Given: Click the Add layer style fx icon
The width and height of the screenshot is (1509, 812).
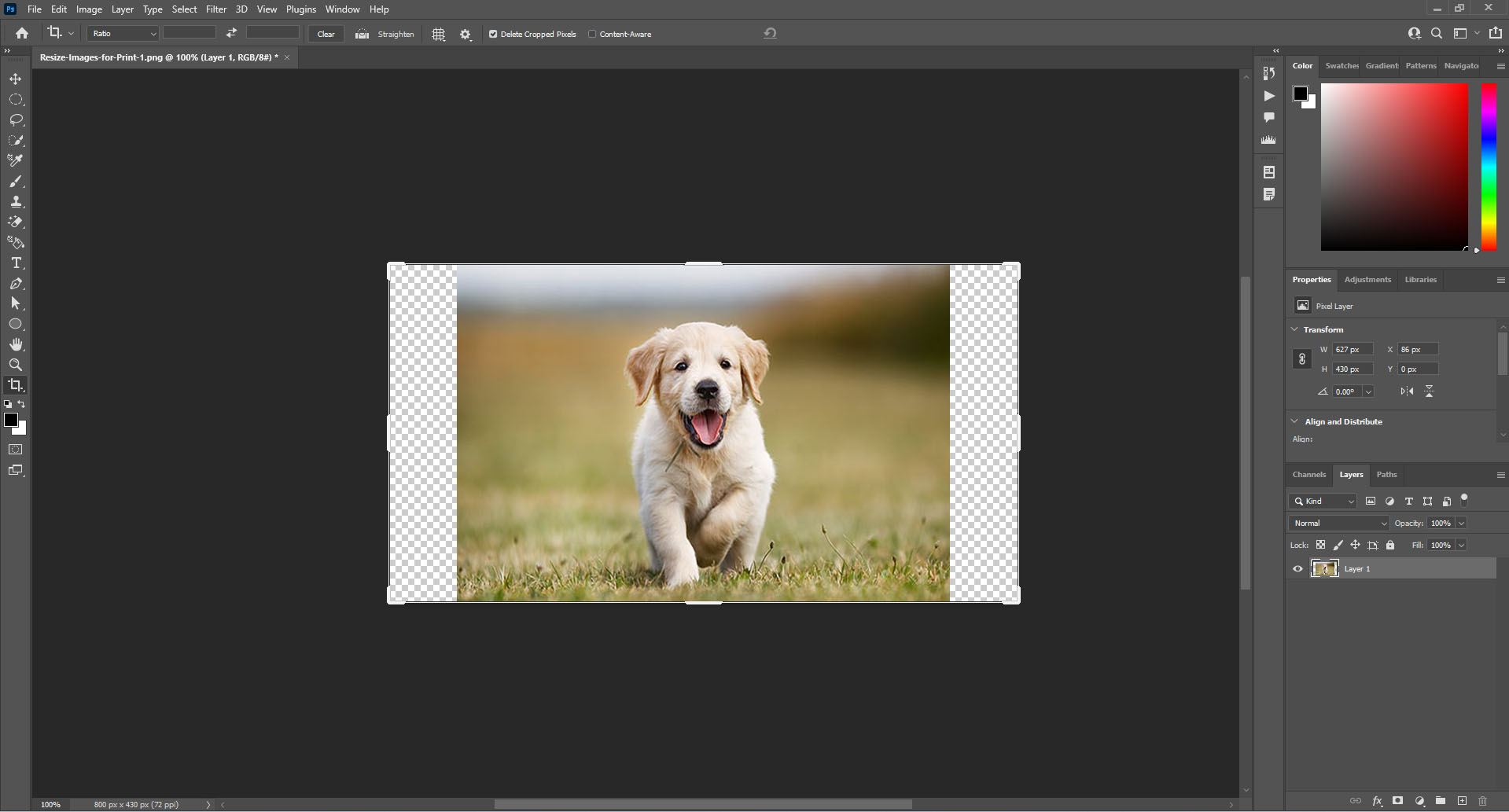Looking at the screenshot, I should 1378,801.
